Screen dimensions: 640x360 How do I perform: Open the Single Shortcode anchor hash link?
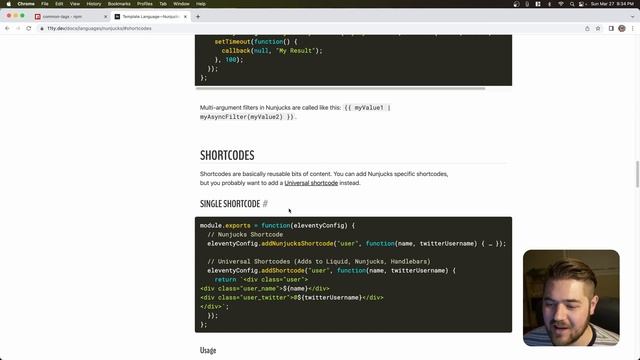click(265, 204)
